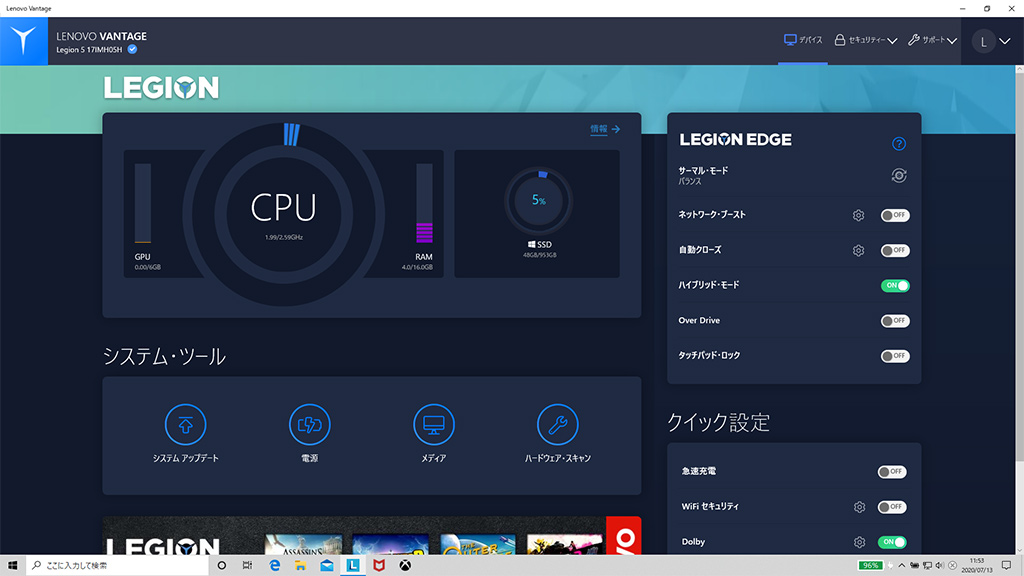The image size is (1024, 576).
Task: Click the RAM usage bar
Action: (424, 203)
